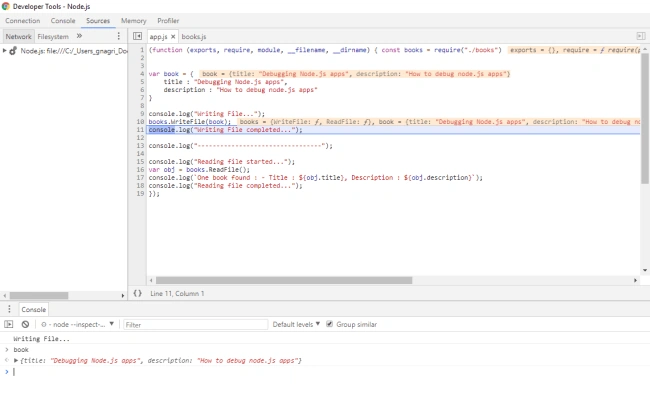Open the console drawer three-dot menu
The height and width of the screenshot is (406, 650).
click(x=9, y=309)
